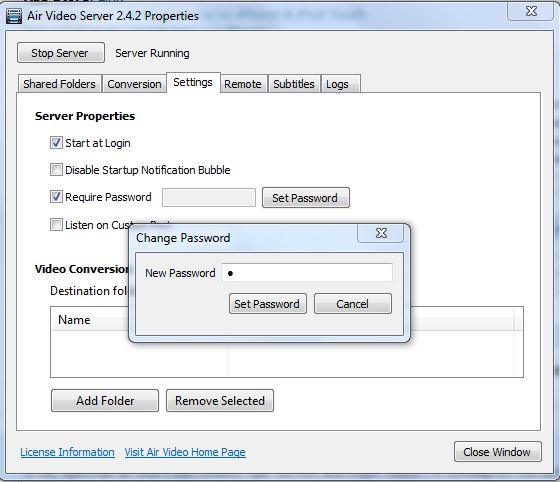The image size is (560, 482).
Task: Focus the New Password input field
Action: 307,273
